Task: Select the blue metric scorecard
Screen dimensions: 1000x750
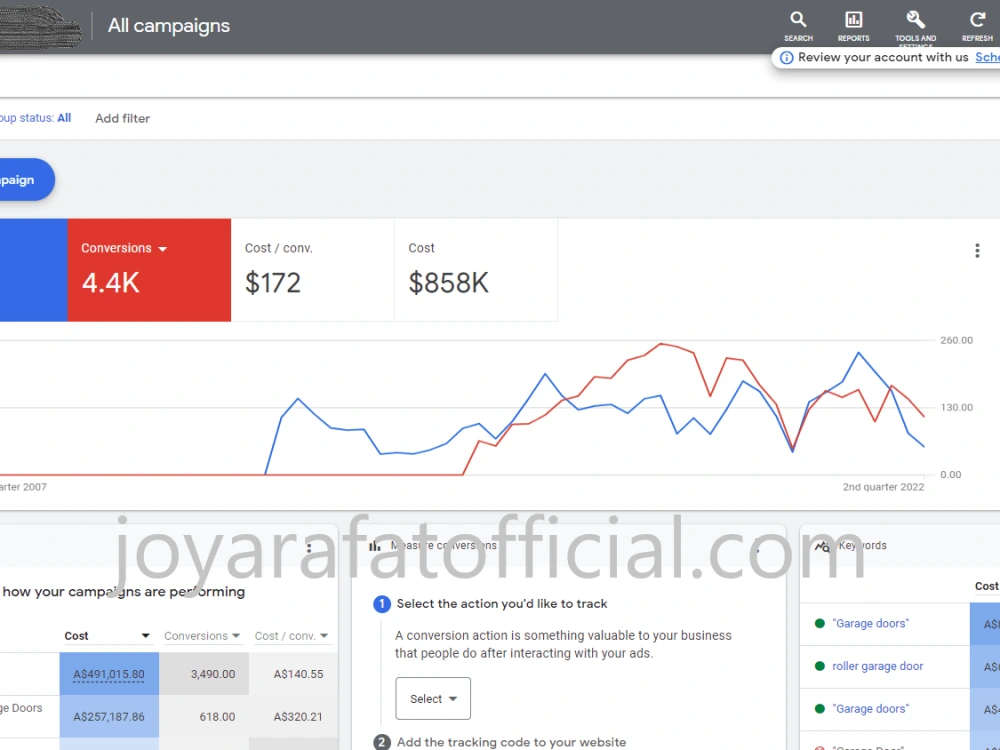Action: [33, 270]
